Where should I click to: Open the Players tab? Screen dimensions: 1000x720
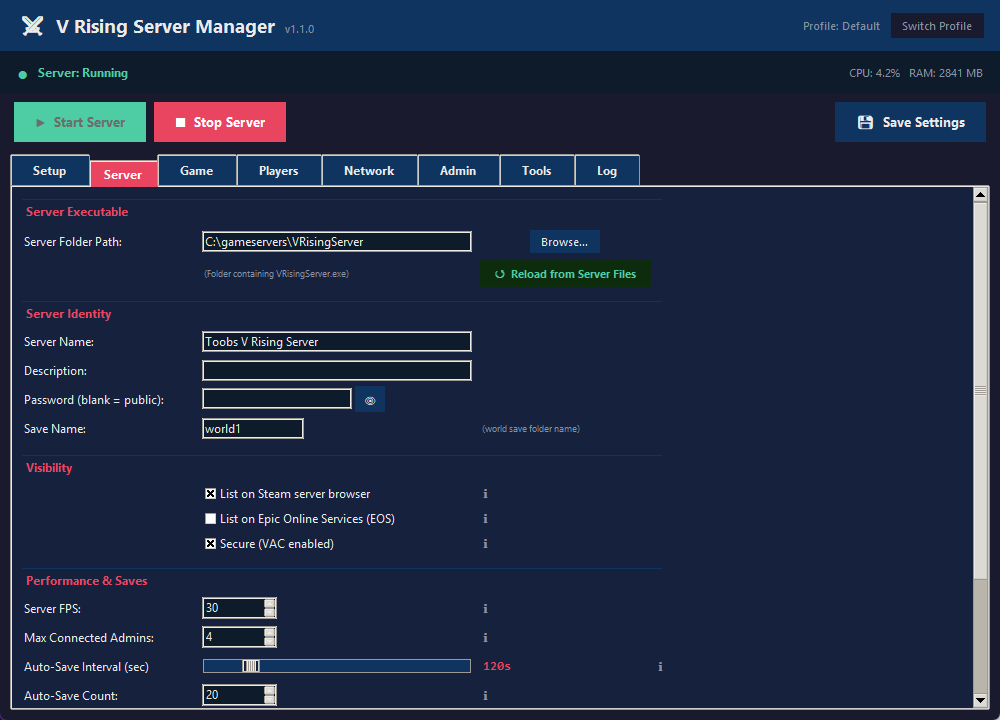[279, 170]
